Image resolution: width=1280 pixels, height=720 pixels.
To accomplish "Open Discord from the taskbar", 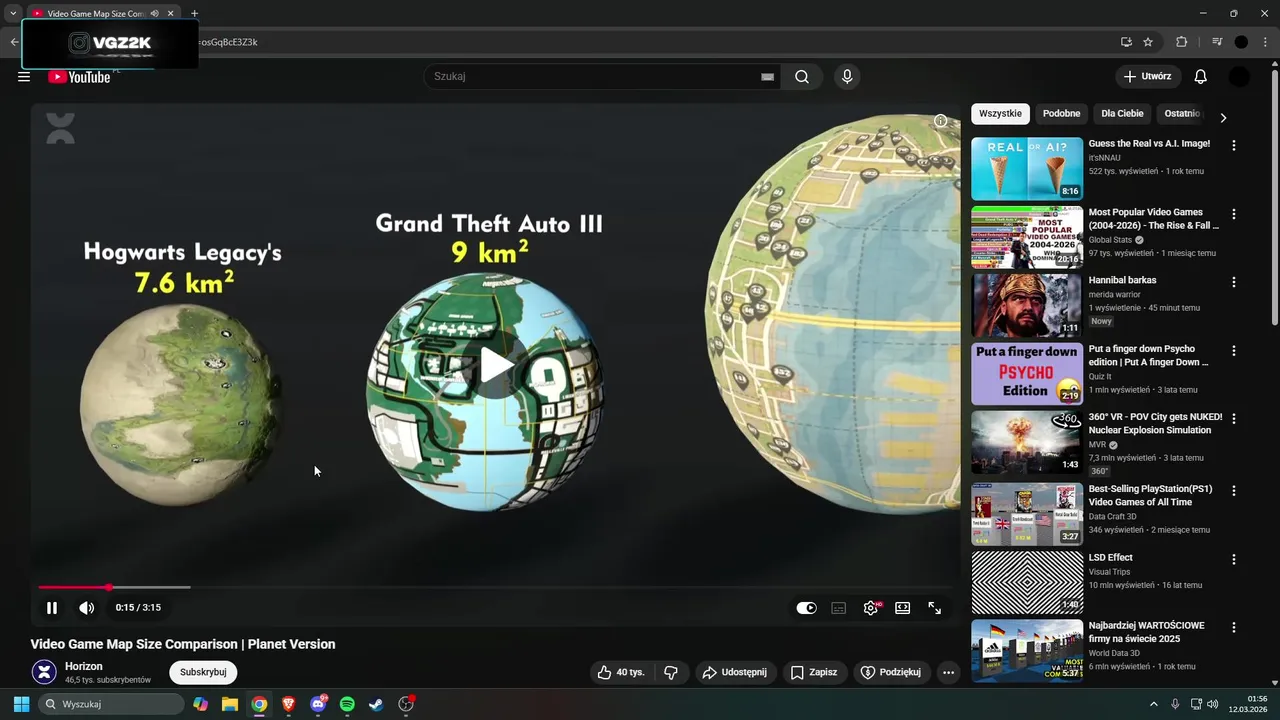I will tap(318, 704).
